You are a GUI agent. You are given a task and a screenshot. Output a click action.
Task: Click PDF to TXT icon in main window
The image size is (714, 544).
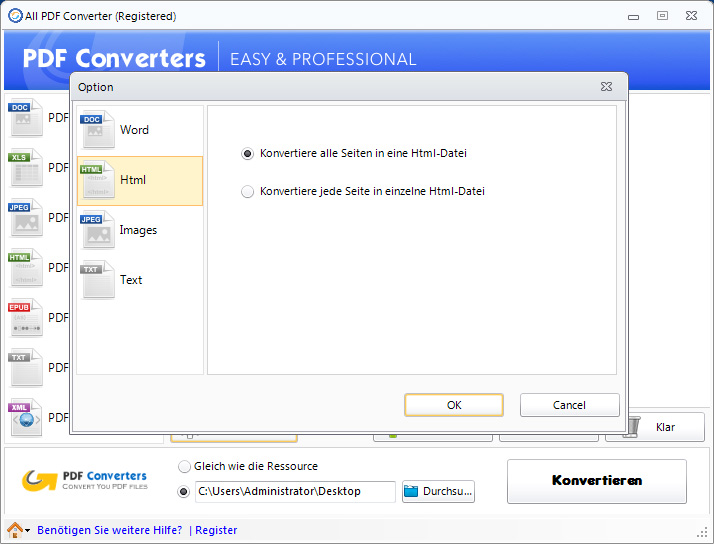26,368
